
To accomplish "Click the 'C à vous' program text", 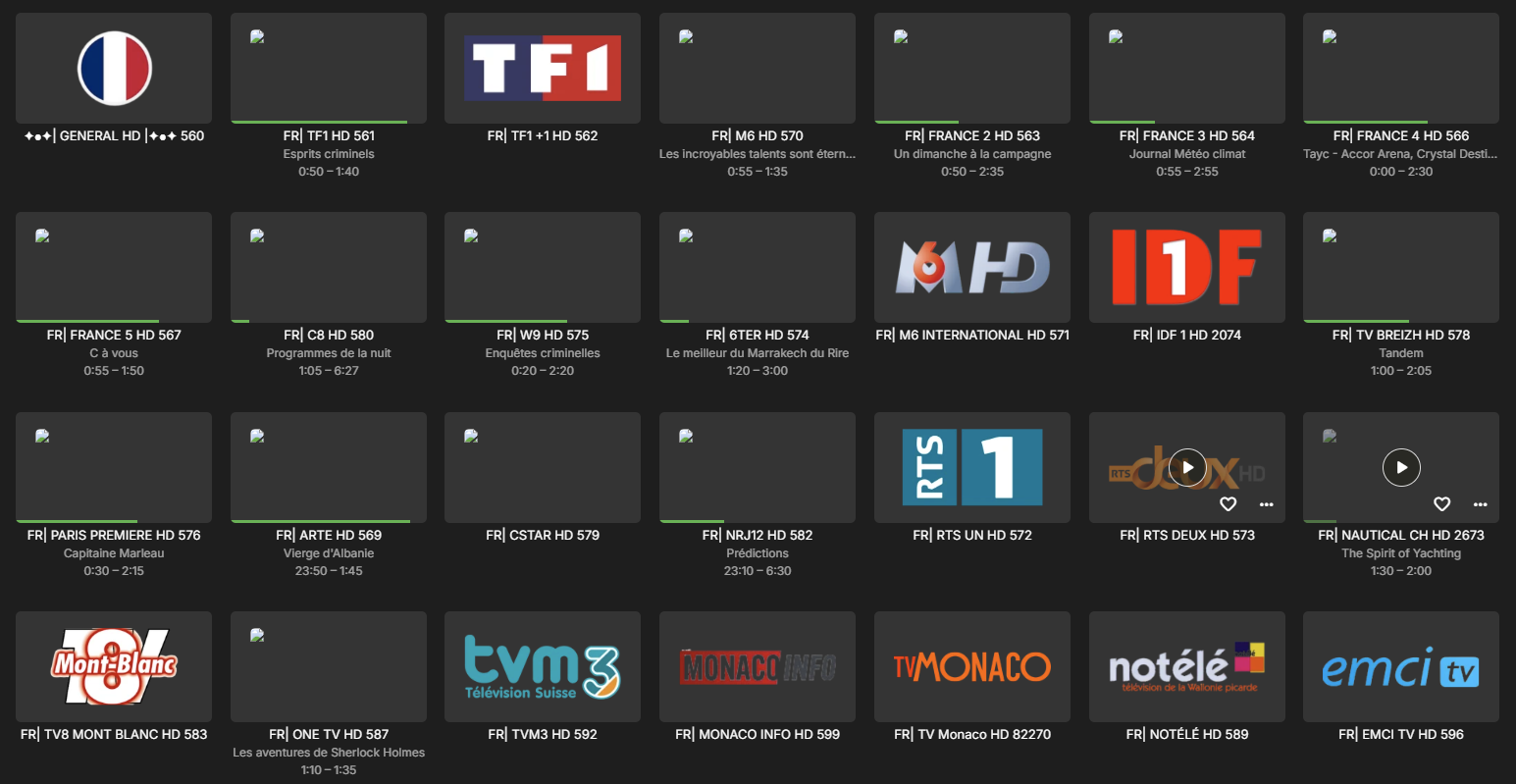I will click(x=114, y=353).
